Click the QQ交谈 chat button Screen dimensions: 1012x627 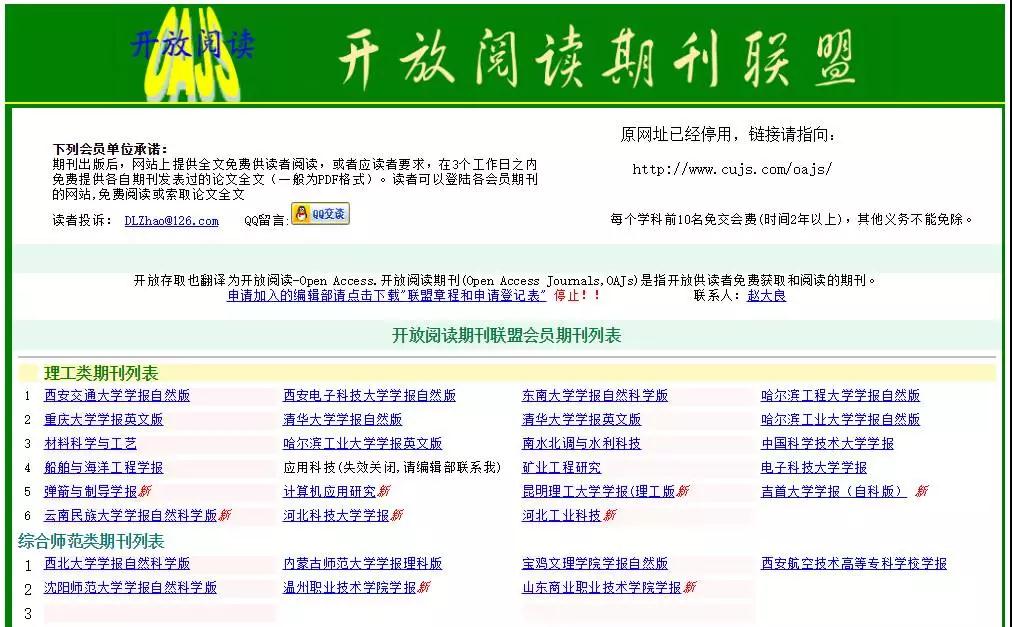320,214
